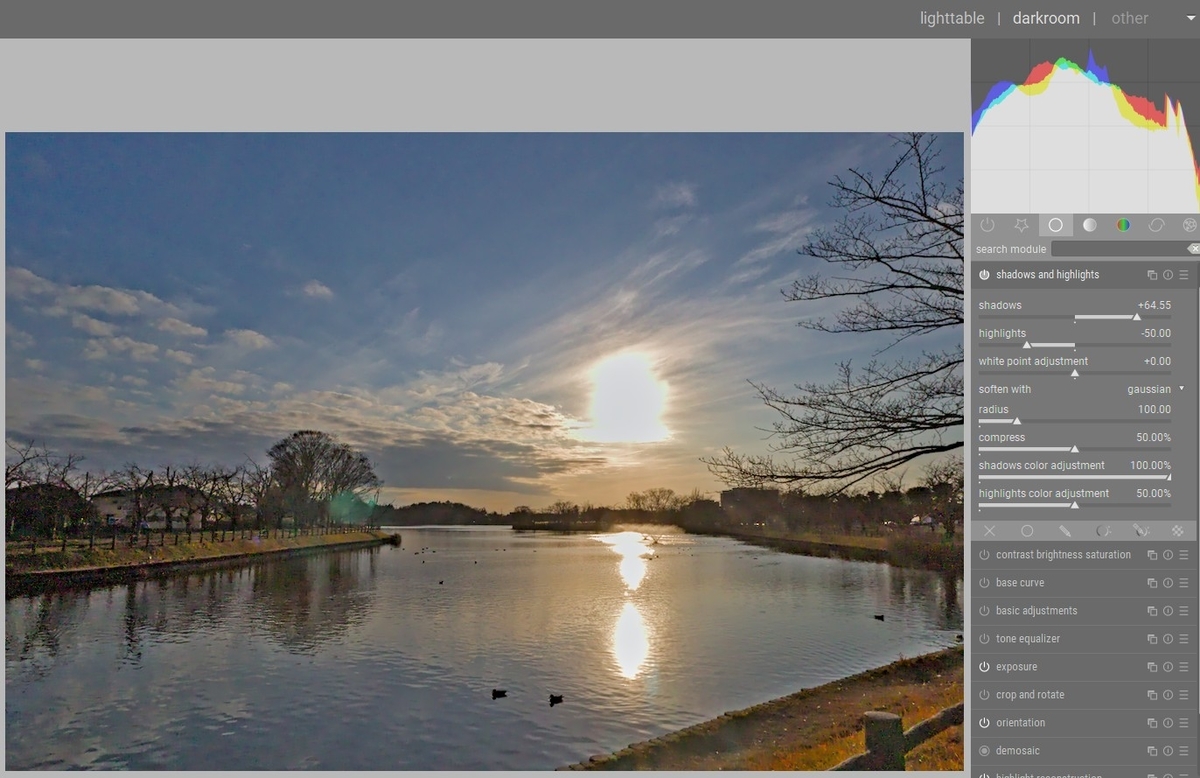This screenshot has width=1200, height=778.
Task: Open multi-instance menu for crop and rotate
Action: (x=1152, y=695)
